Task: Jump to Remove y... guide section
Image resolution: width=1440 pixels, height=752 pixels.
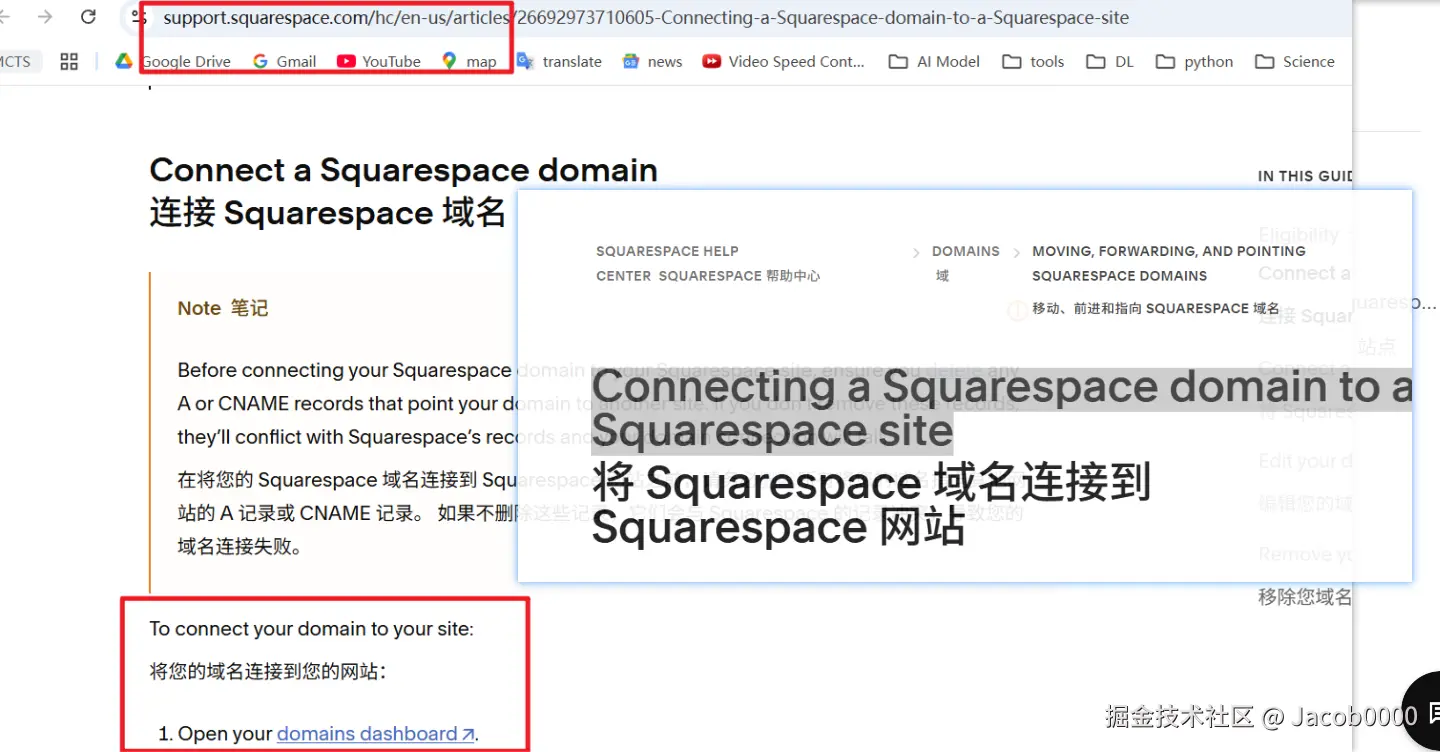Action: [1305, 554]
